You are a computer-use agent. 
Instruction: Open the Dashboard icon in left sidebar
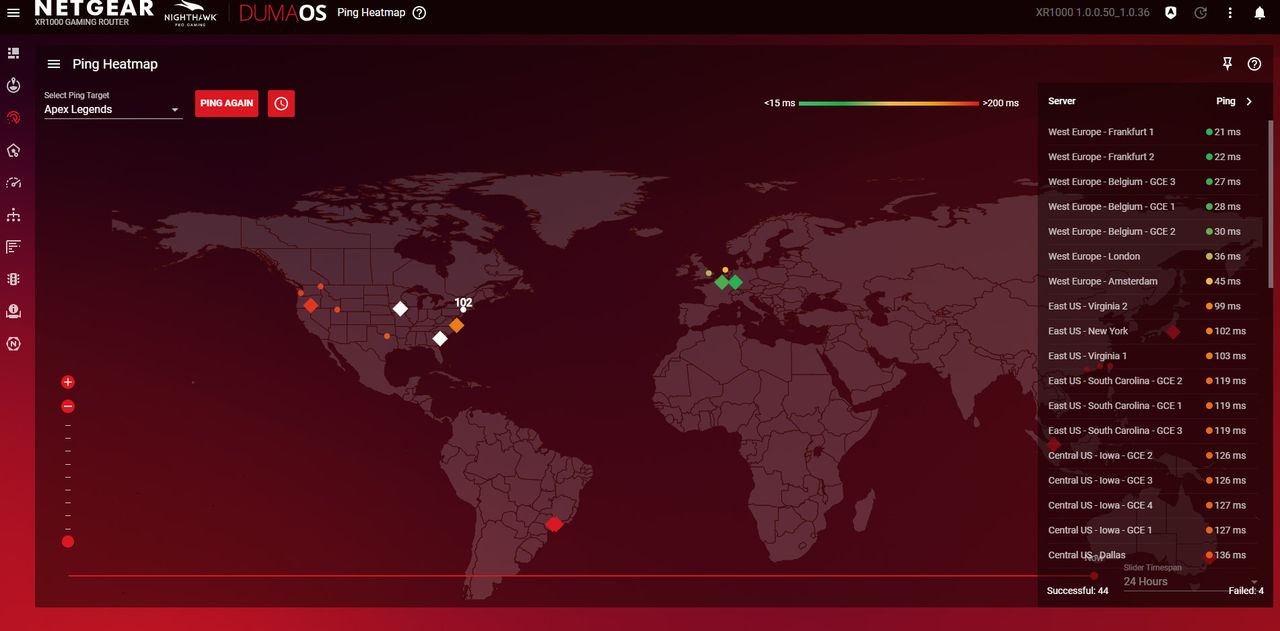point(14,52)
